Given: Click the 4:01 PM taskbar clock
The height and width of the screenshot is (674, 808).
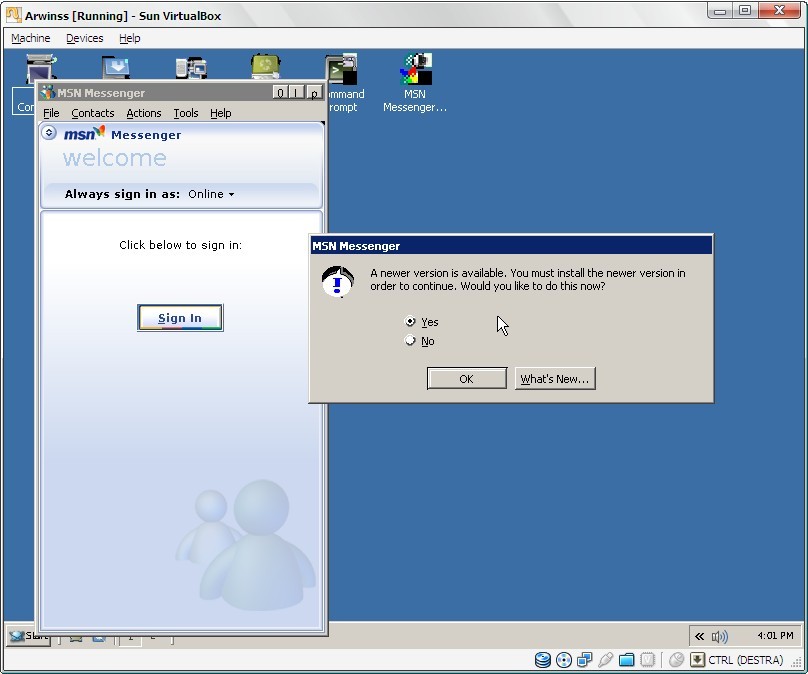Looking at the screenshot, I should click(775, 636).
